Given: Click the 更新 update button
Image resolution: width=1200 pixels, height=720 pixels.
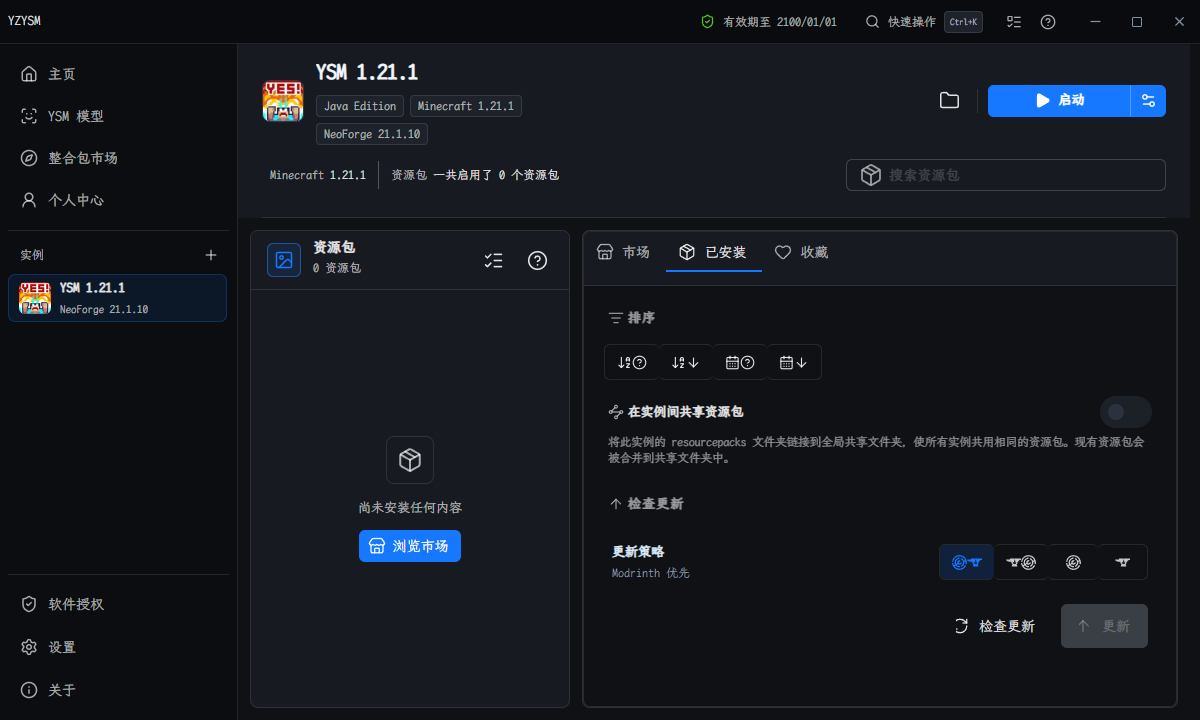Looking at the screenshot, I should (x=1104, y=626).
